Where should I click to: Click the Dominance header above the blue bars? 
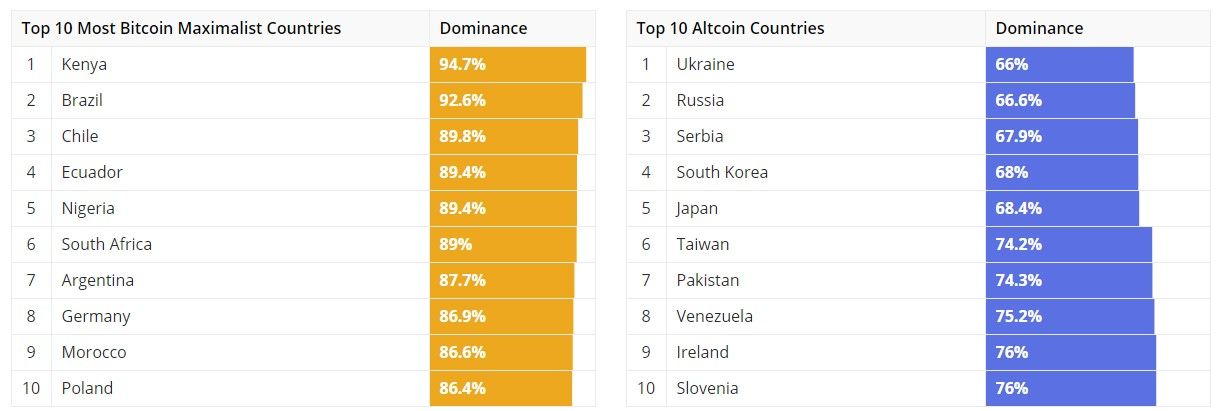pyautogui.click(x=1039, y=28)
